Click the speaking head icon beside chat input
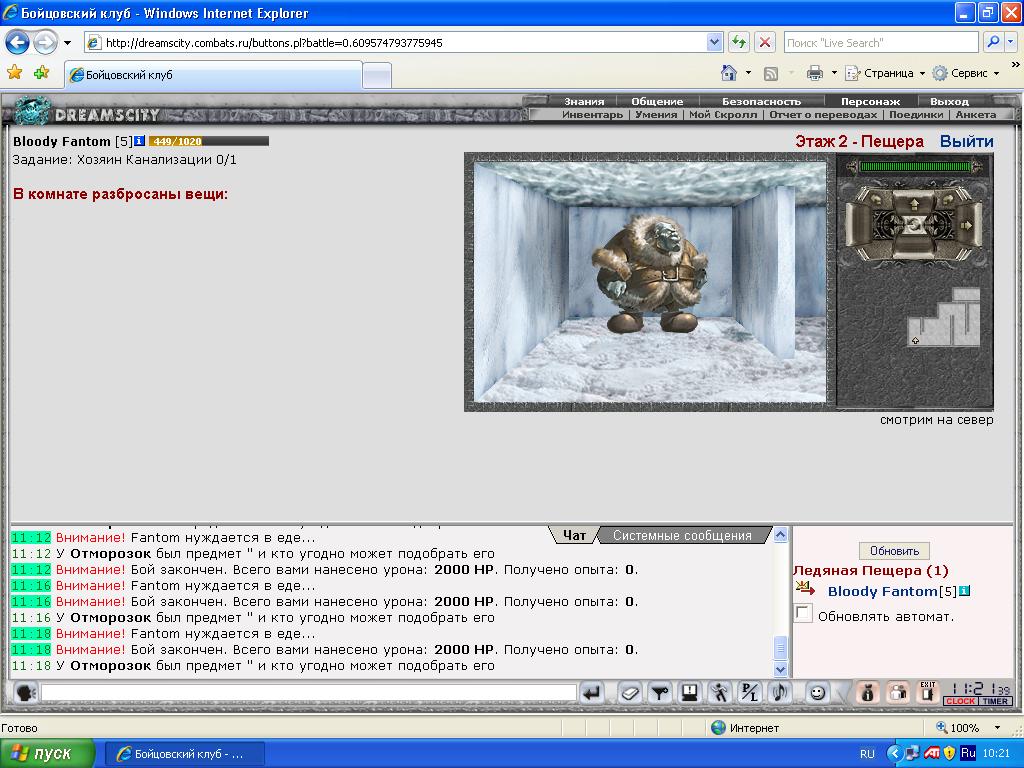The image size is (1024, 768). click(x=24, y=692)
